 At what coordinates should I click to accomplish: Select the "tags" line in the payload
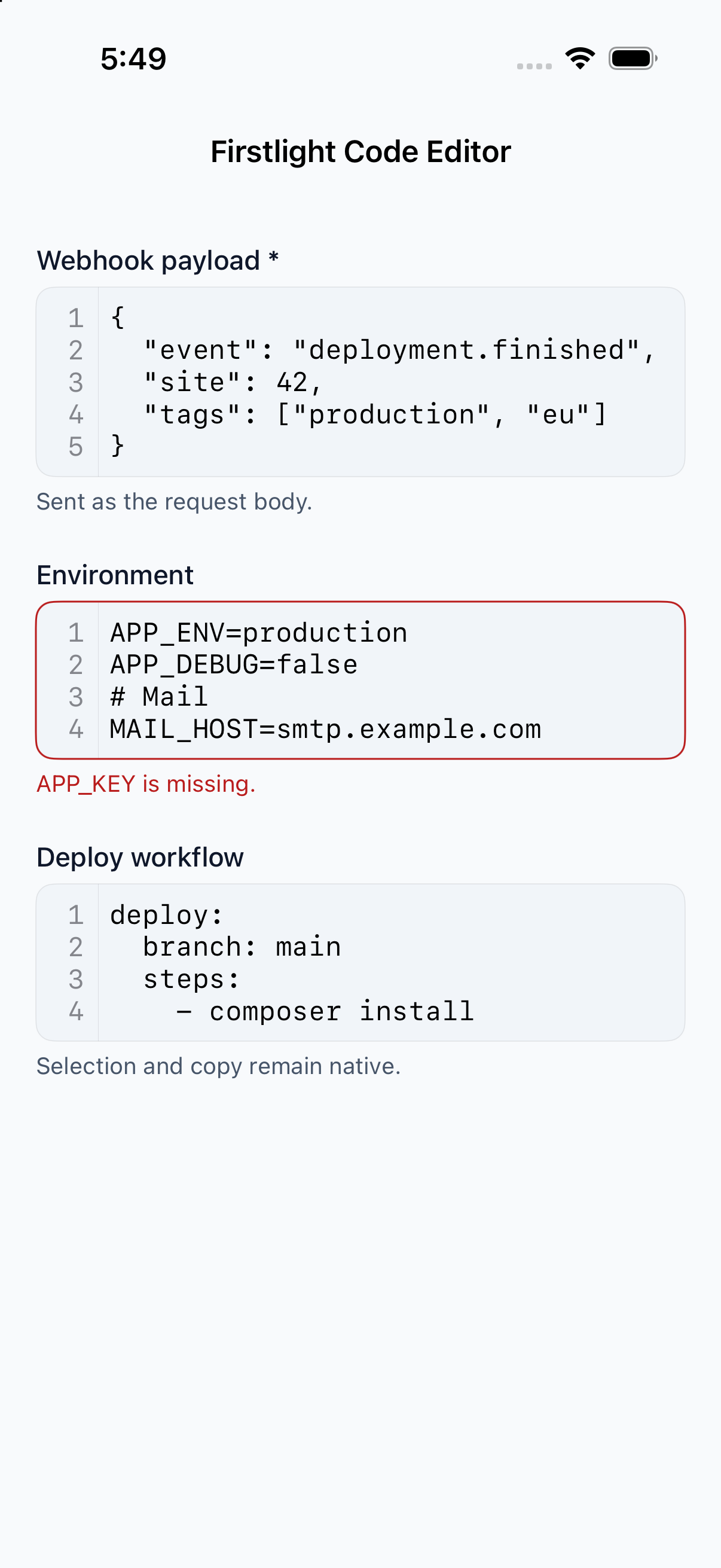coord(374,414)
